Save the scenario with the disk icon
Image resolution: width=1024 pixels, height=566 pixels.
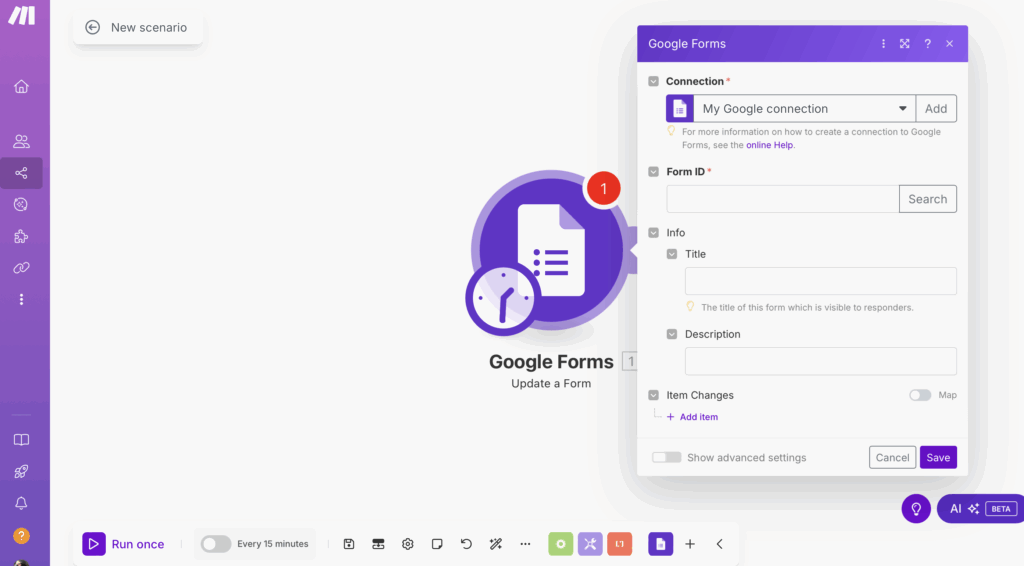coord(349,544)
